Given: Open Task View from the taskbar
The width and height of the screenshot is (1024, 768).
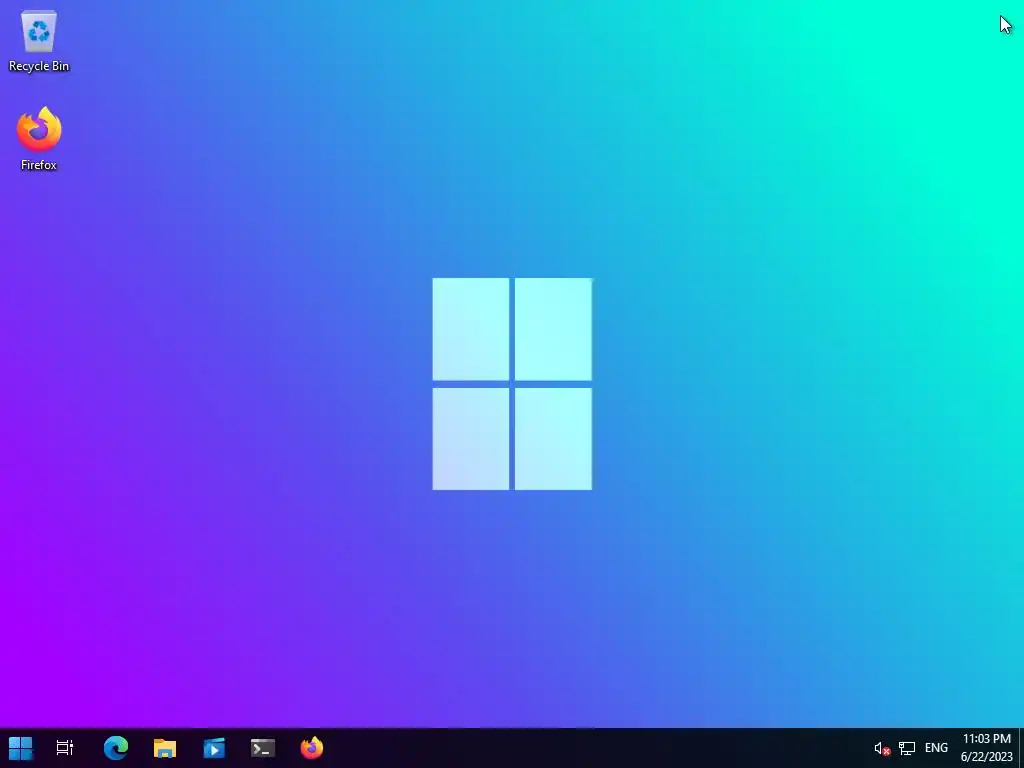Looking at the screenshot, I should pos(65,748).
